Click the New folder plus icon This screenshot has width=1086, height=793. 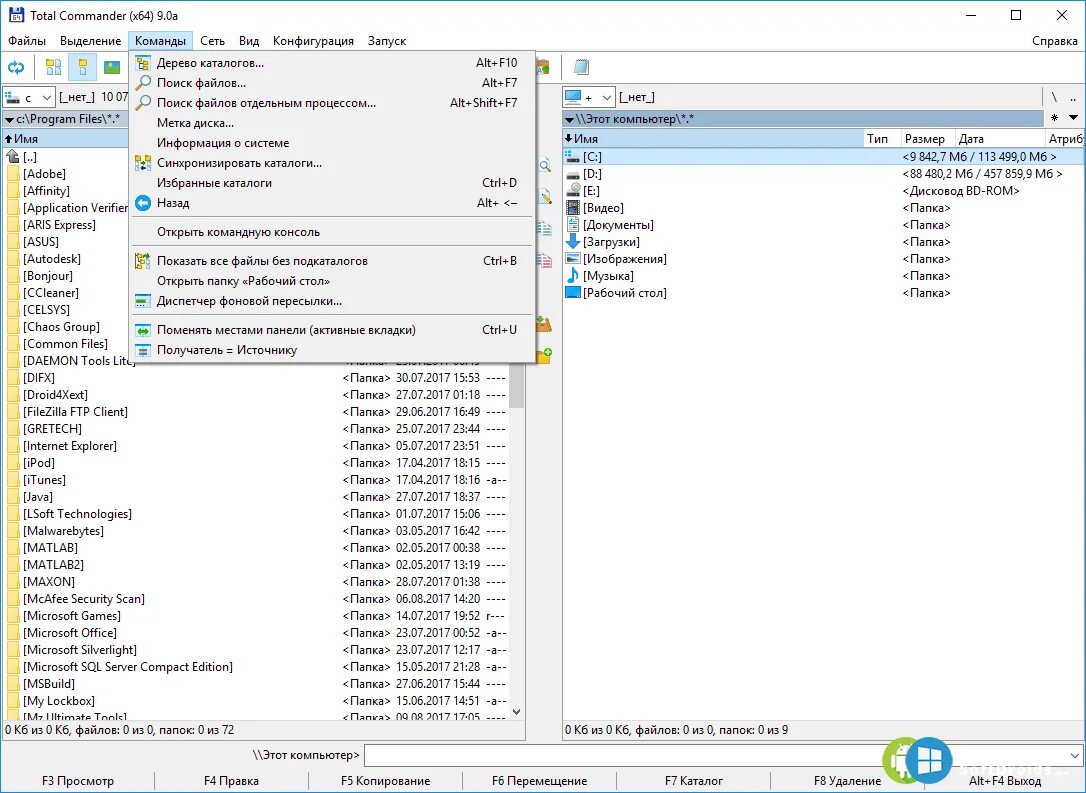(x=544, y=355)
